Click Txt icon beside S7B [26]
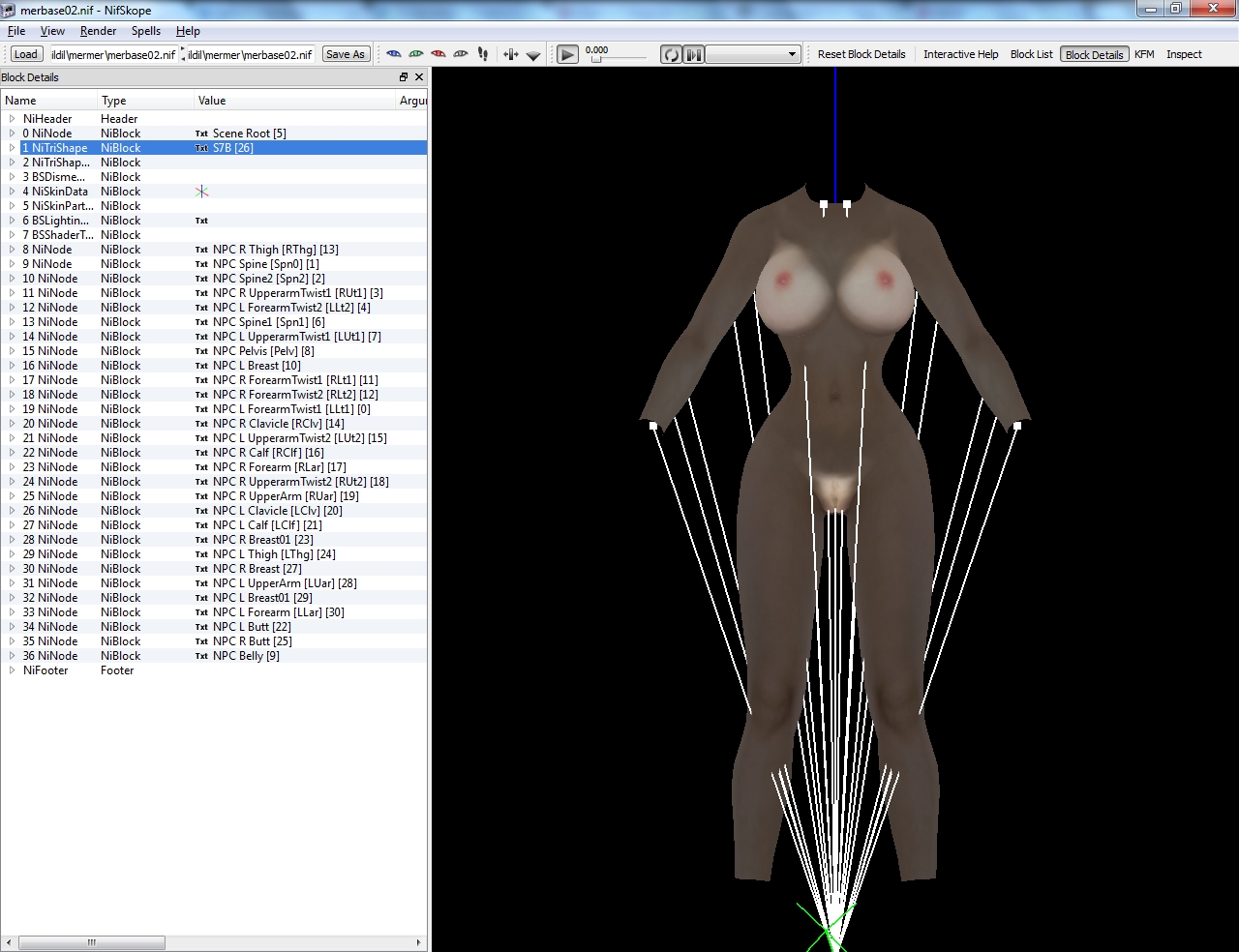 click(x=201, y=148)
